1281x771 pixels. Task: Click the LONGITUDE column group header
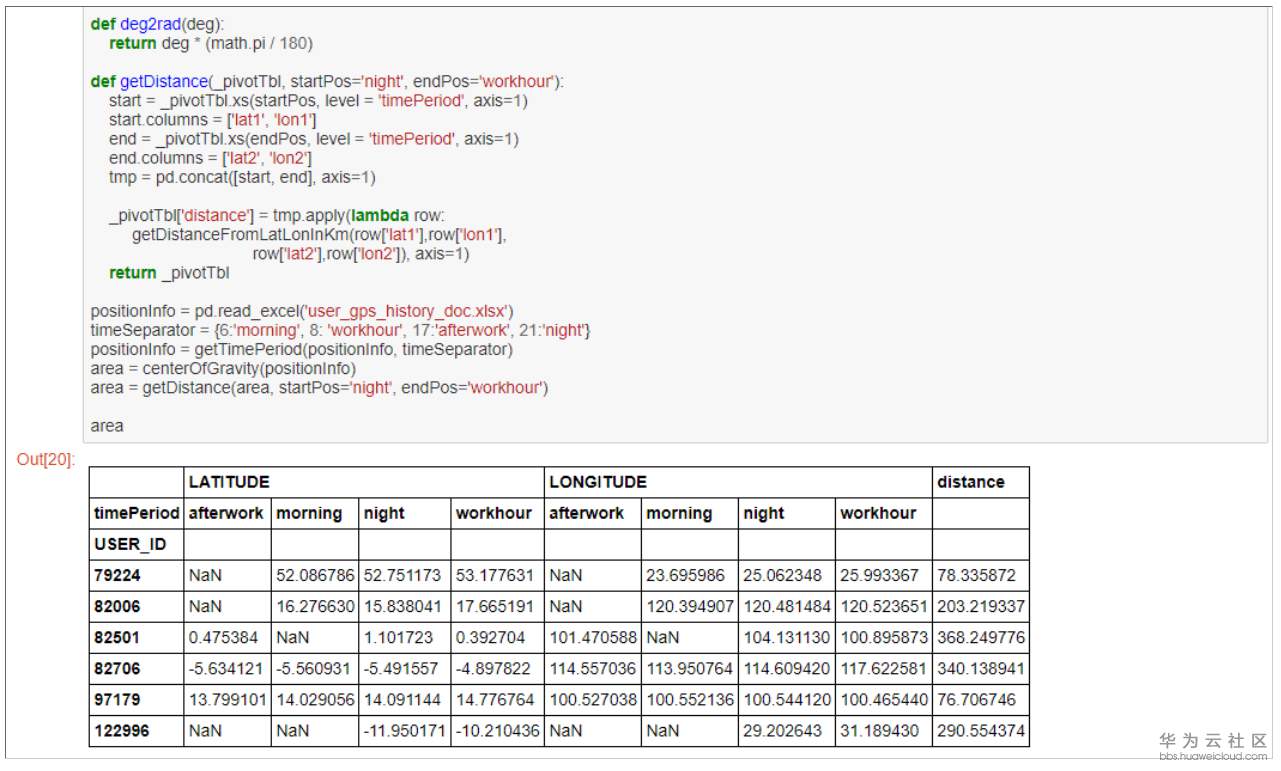point(598,482)
